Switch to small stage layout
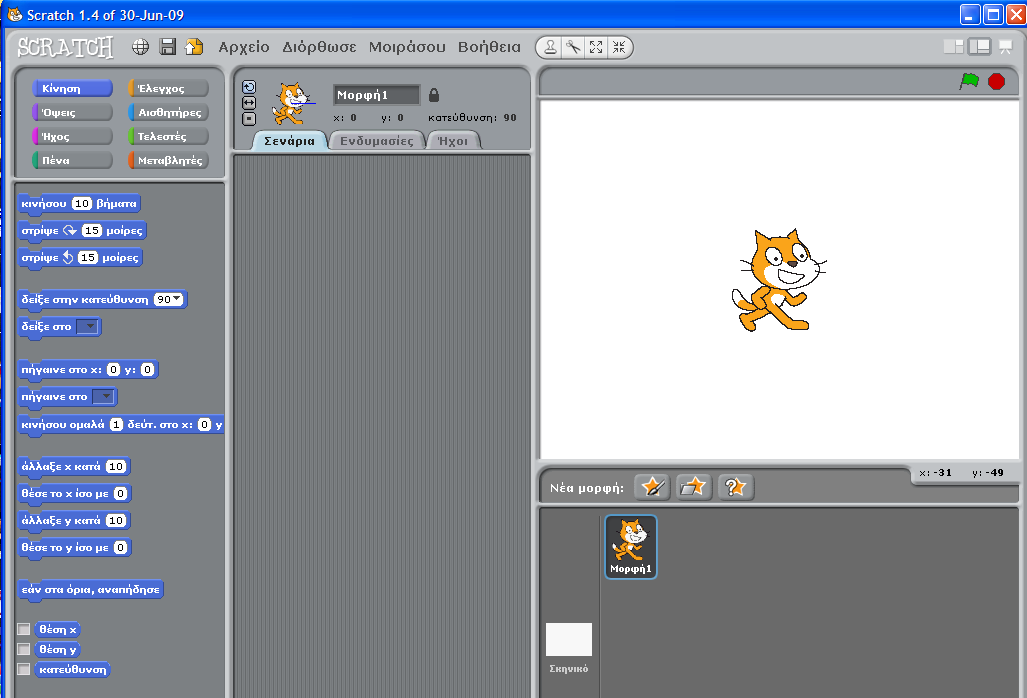 (954, 46)
